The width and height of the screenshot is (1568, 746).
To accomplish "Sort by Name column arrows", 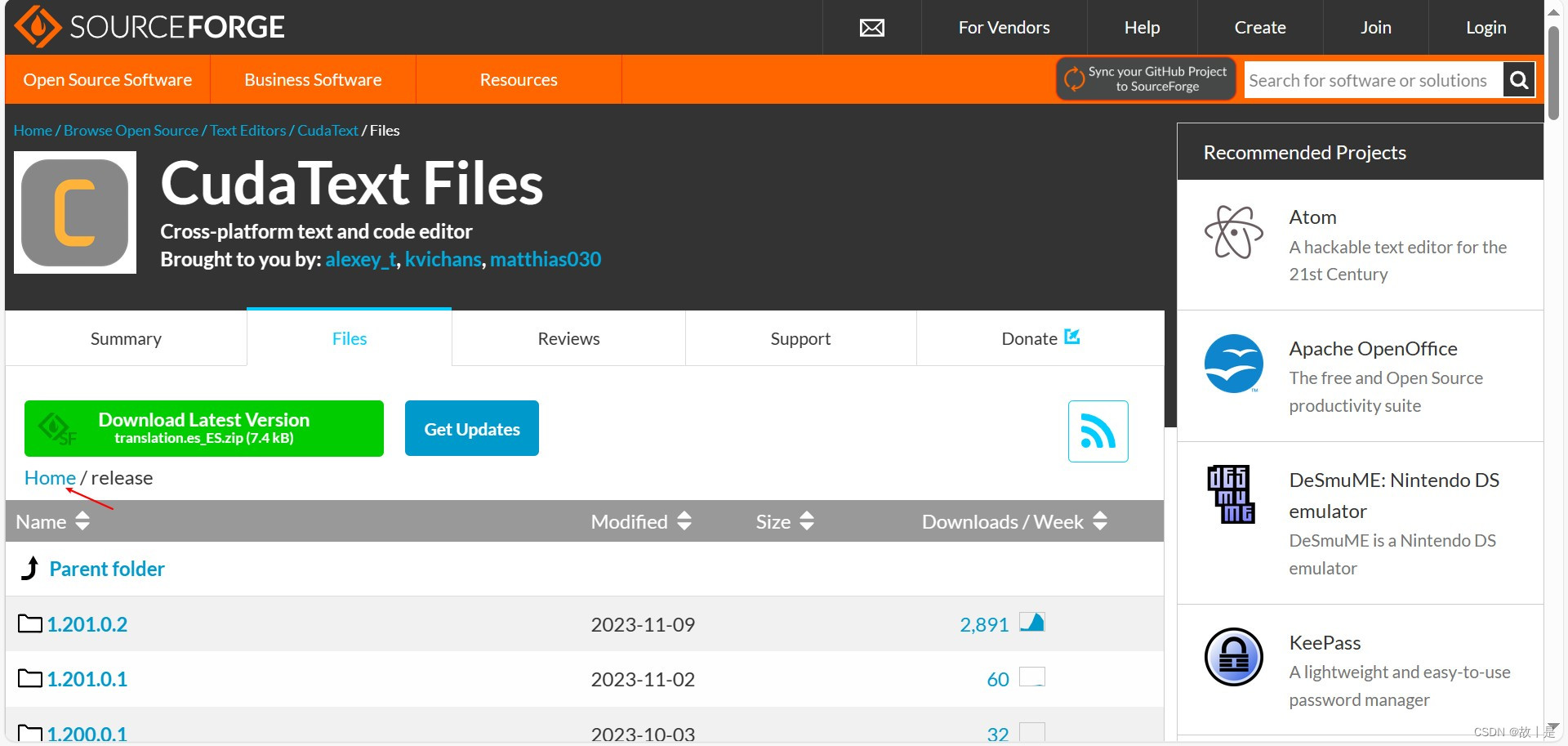I will 82,521.
